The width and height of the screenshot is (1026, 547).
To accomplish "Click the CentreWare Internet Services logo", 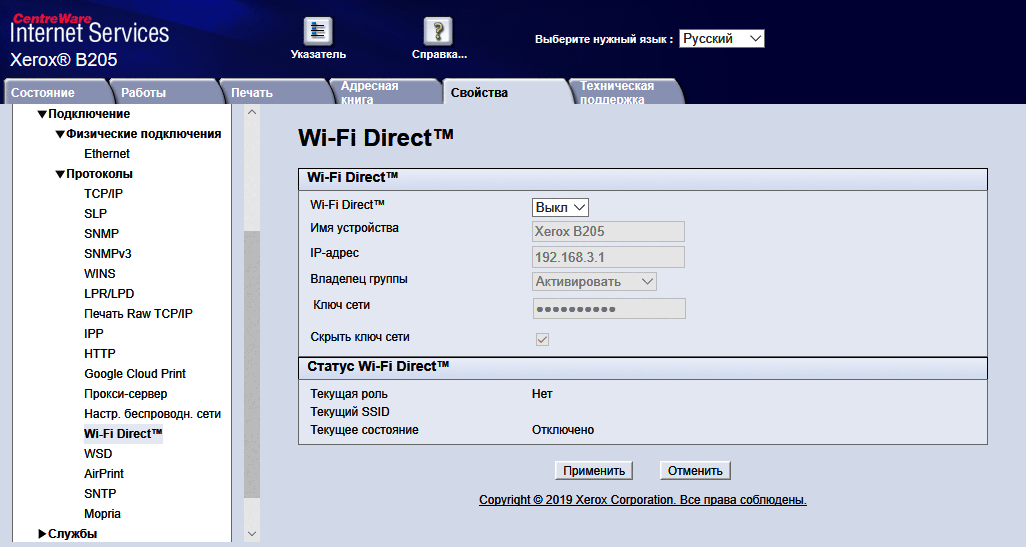I will [90, 30].
